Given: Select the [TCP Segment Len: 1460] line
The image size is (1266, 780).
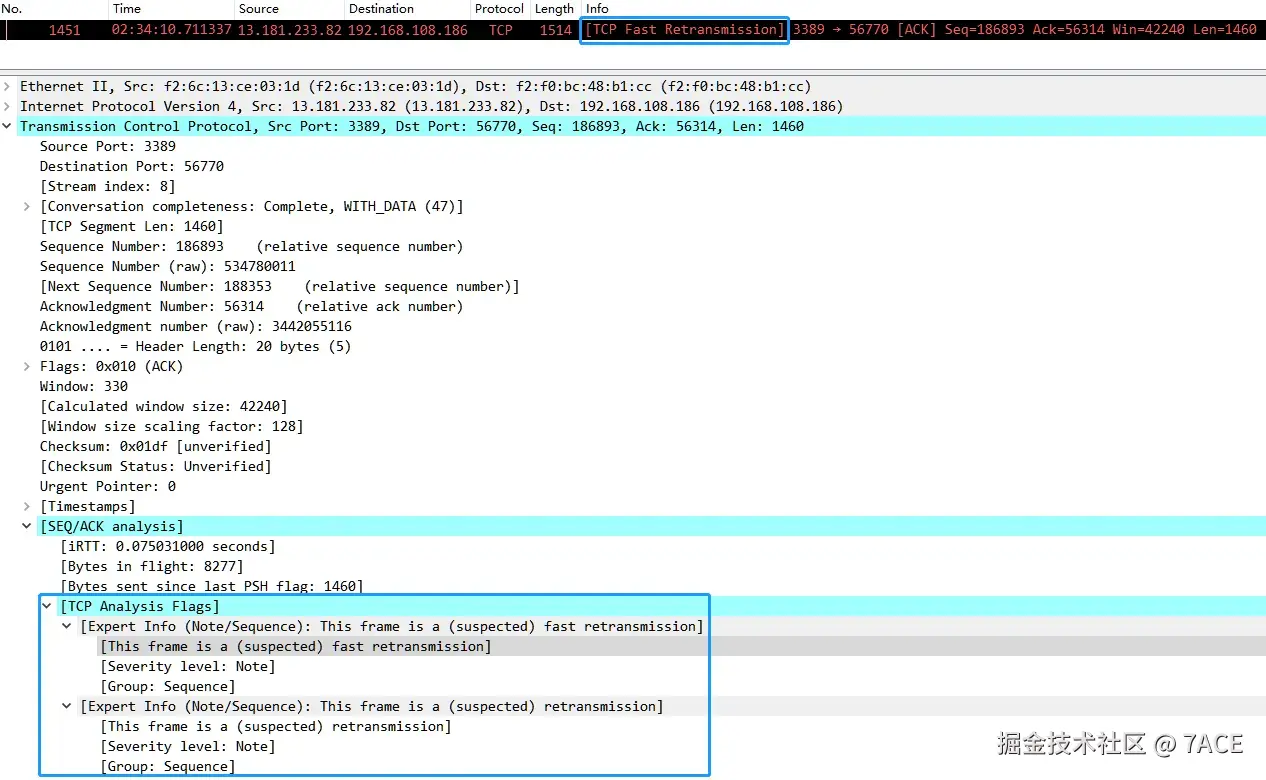Looking at the screenshot, I should point(132,227).
